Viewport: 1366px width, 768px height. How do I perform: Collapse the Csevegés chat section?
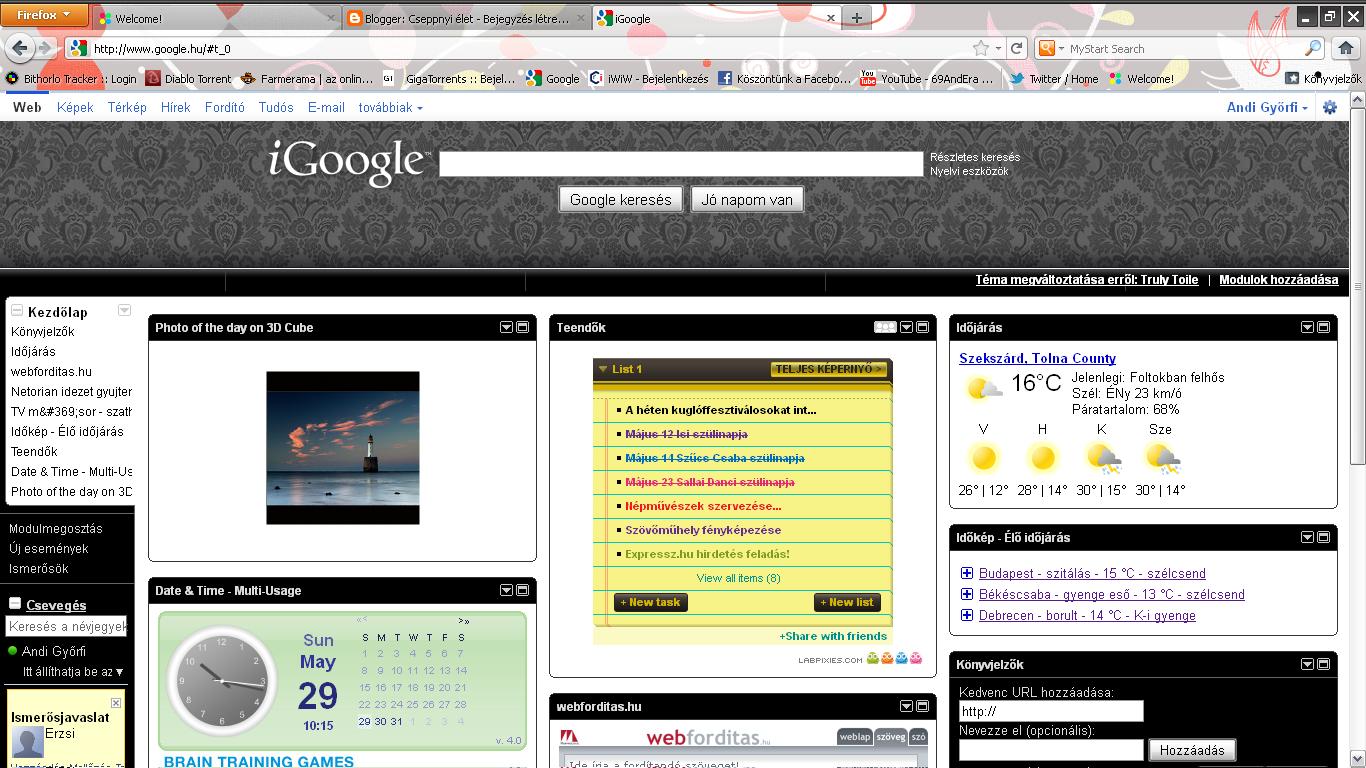pos(15,604)
